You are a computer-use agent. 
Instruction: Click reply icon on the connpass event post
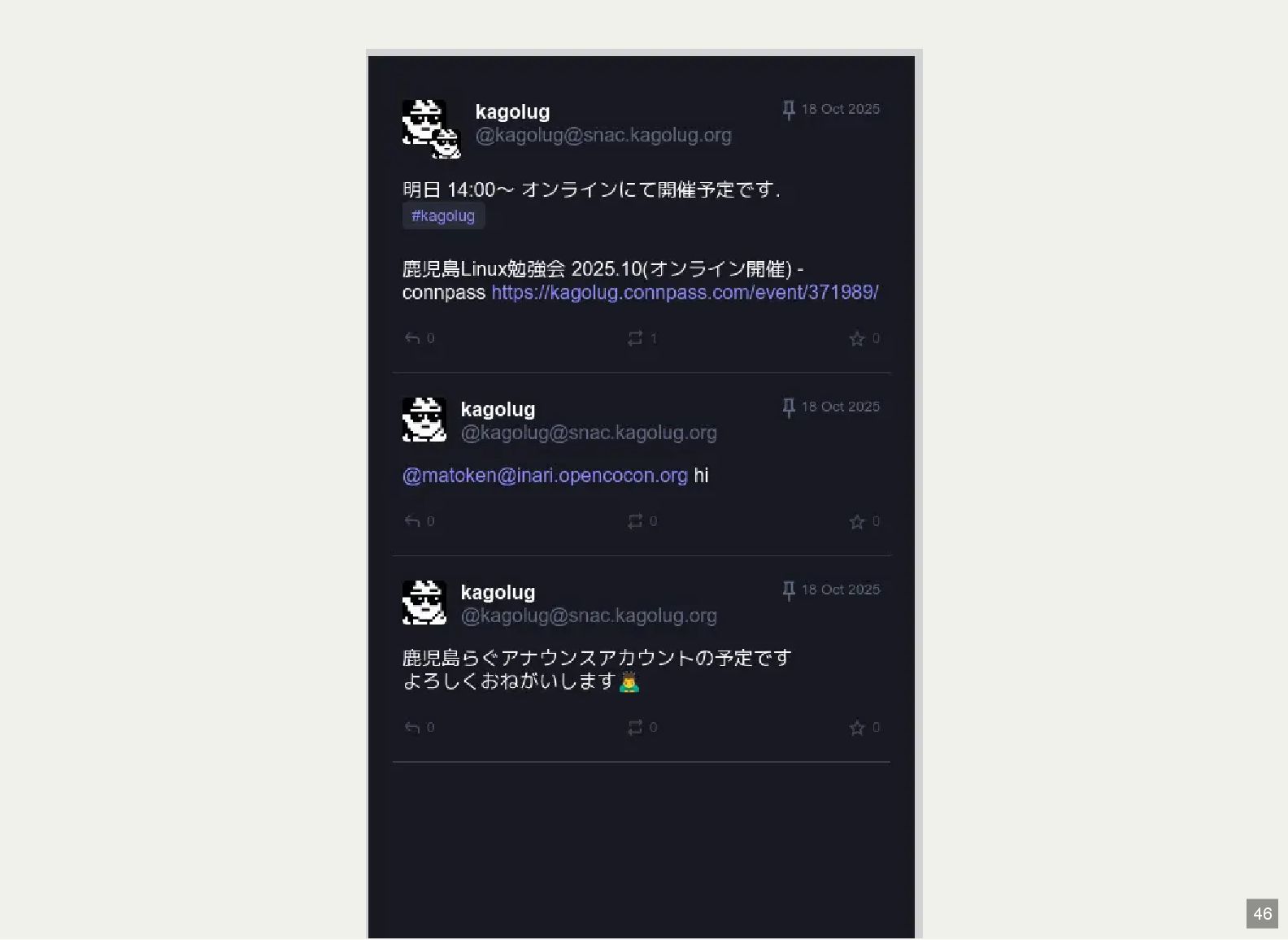click(412, 338)
